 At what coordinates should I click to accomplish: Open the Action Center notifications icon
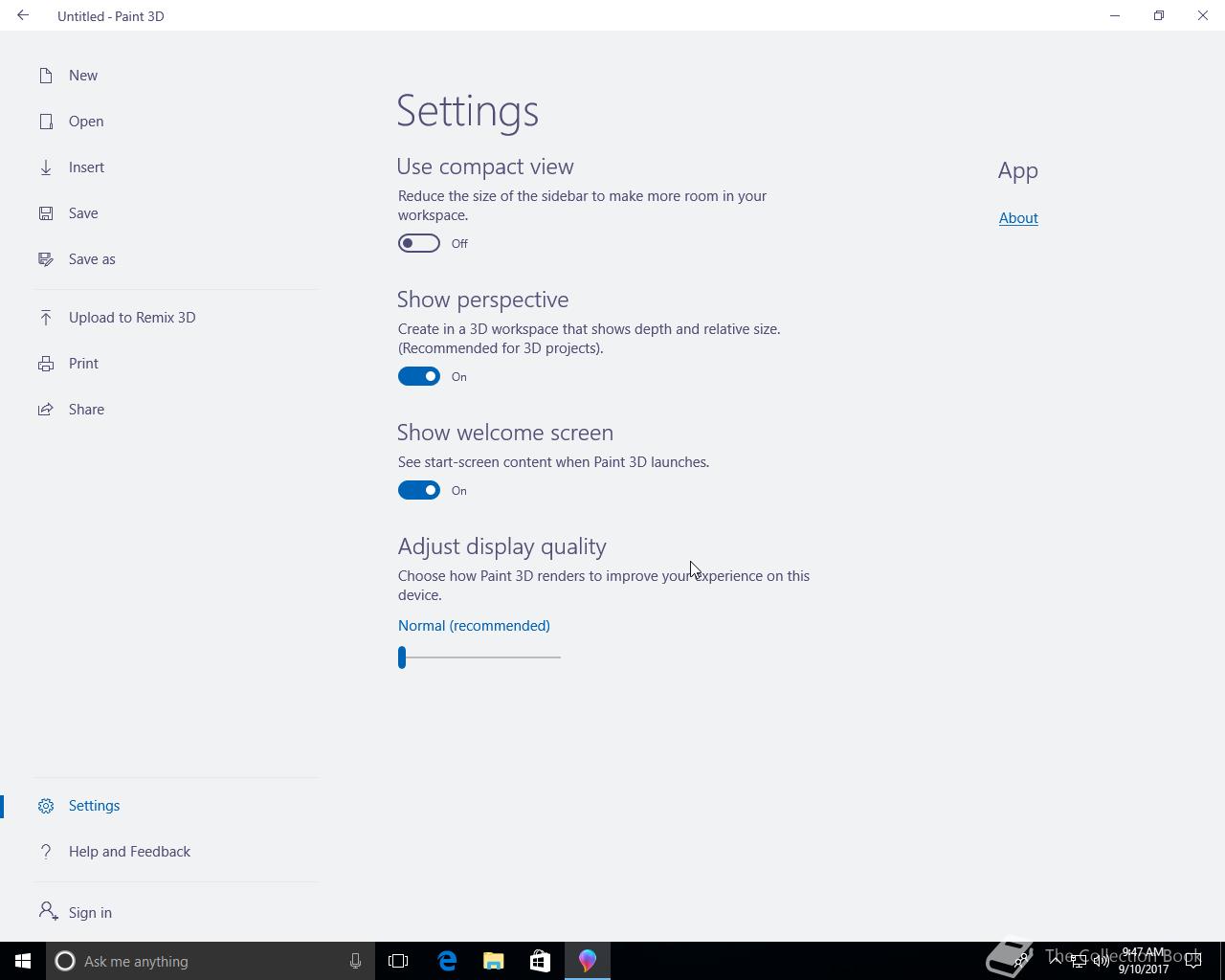coord(1193,961)
